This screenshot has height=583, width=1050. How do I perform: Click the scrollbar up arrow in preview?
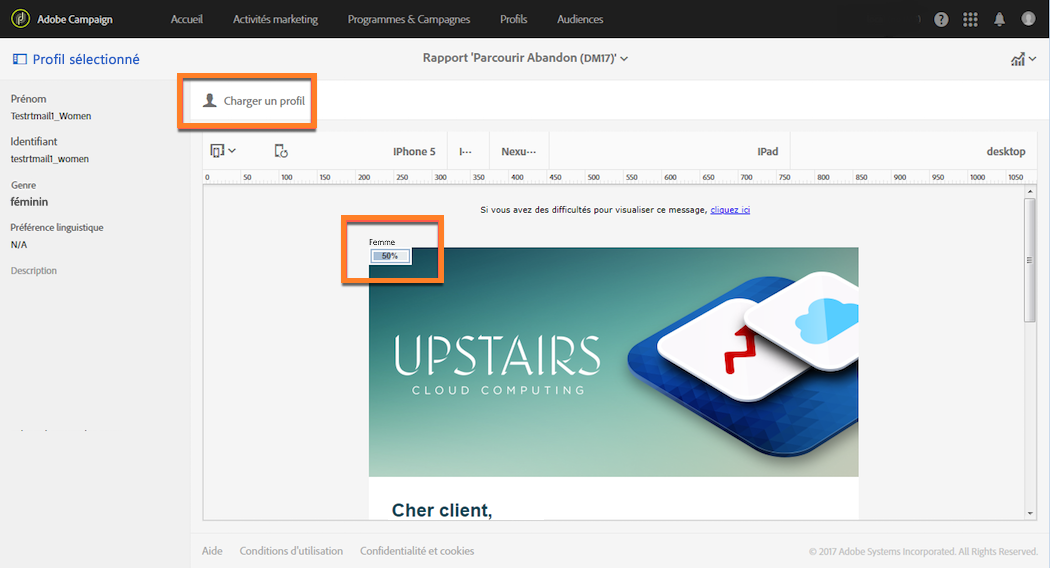pos(1030,192)
